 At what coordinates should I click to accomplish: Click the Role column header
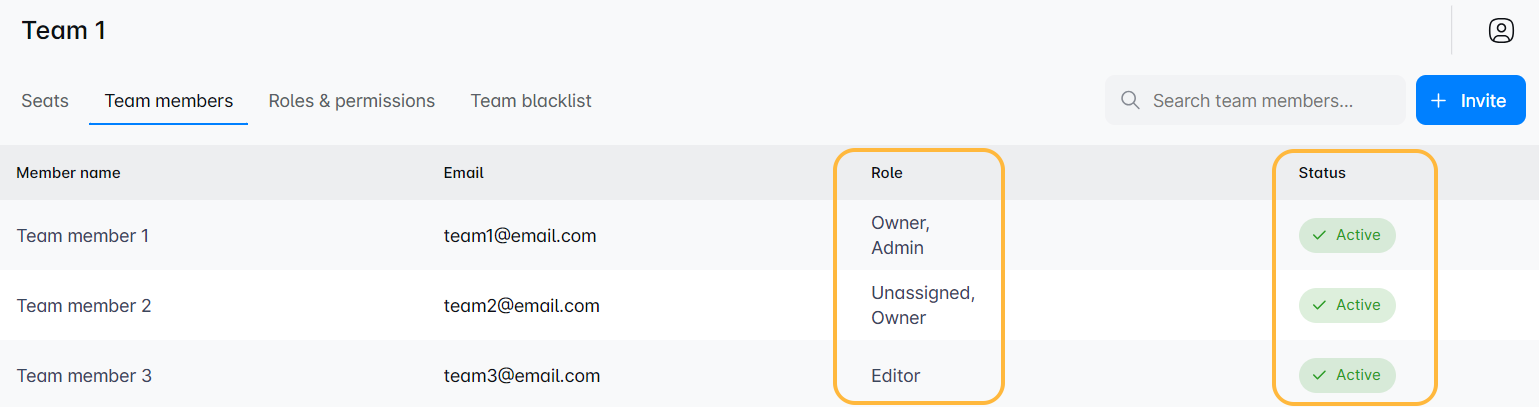coord(886,173)
